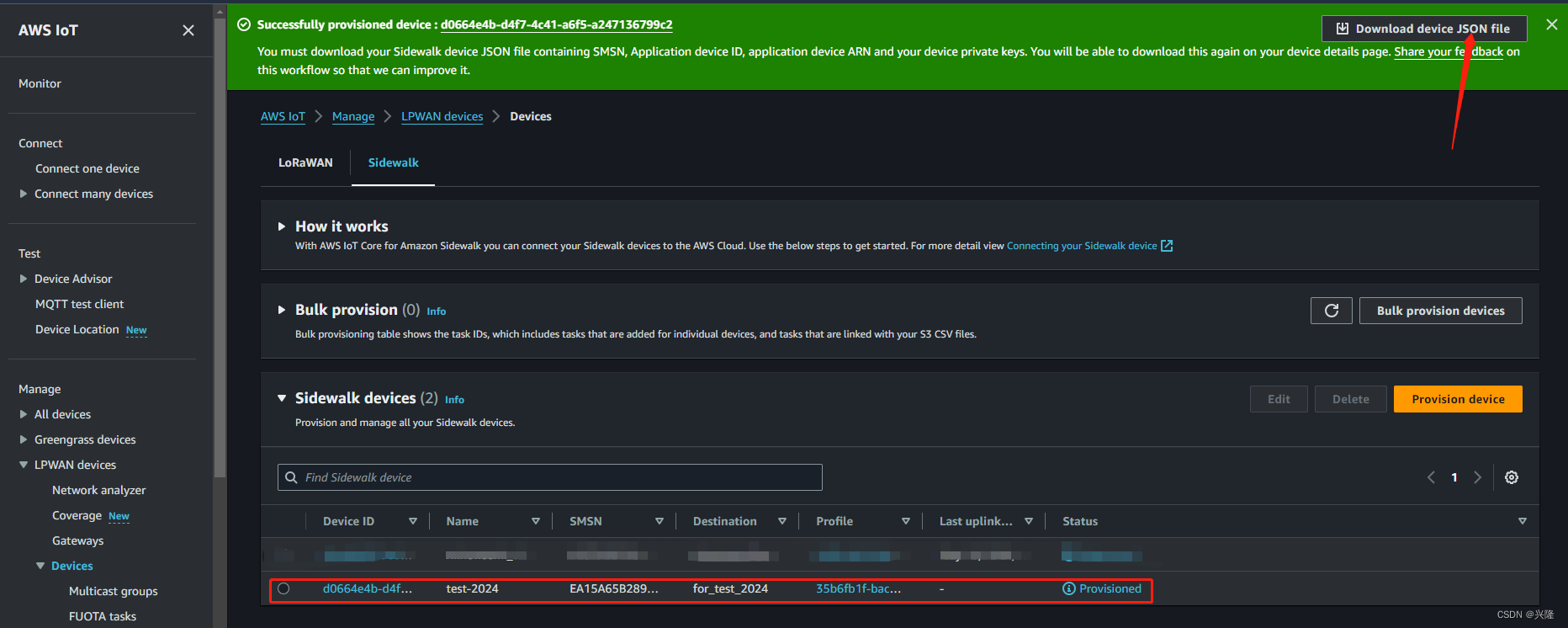Click the Edit button
Screen dimensions: 1568x628
(x=1279, y=399)
